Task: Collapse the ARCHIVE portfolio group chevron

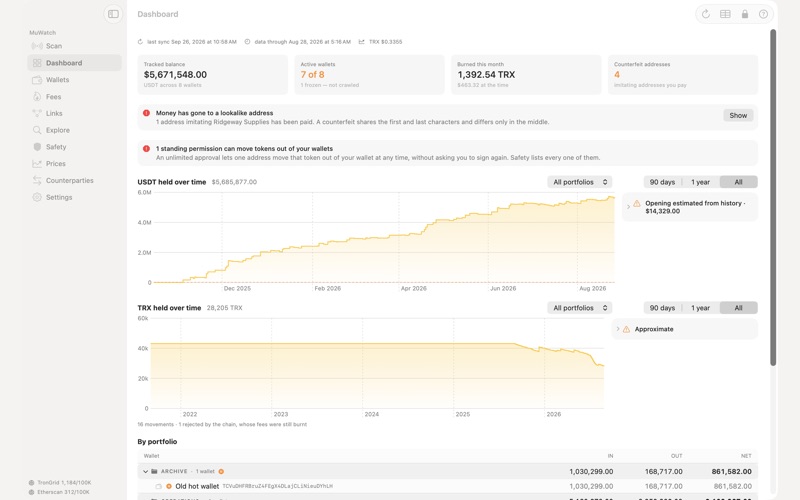Action: click(145, 472)
